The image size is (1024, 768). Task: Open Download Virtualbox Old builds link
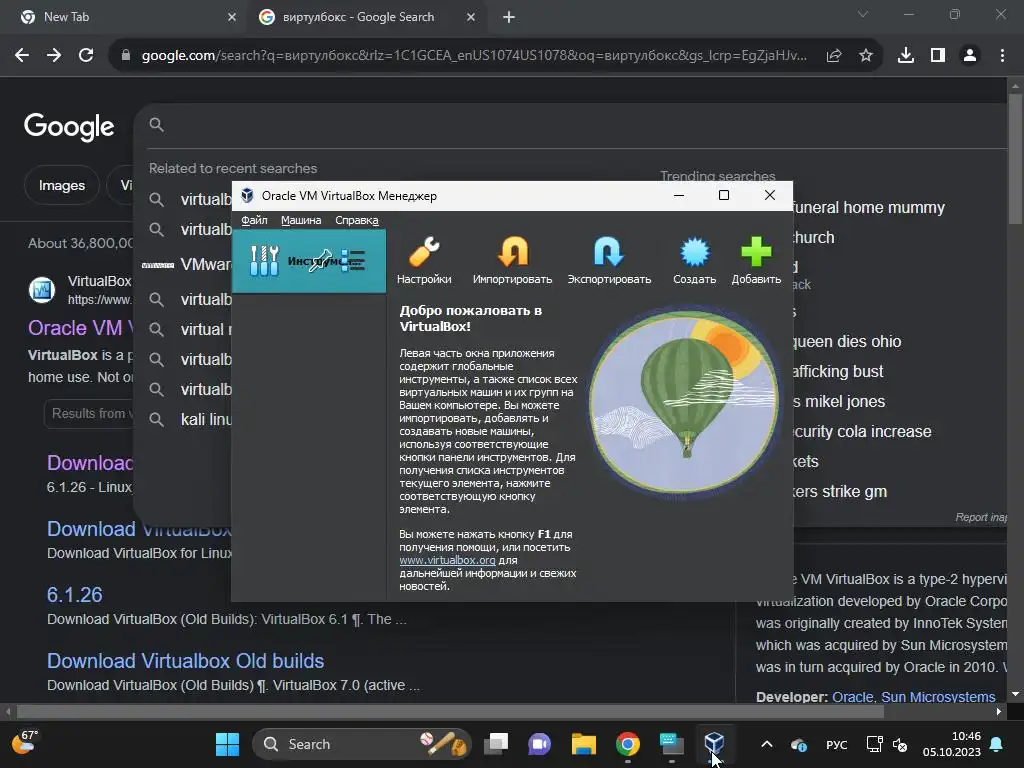(185, 661)
